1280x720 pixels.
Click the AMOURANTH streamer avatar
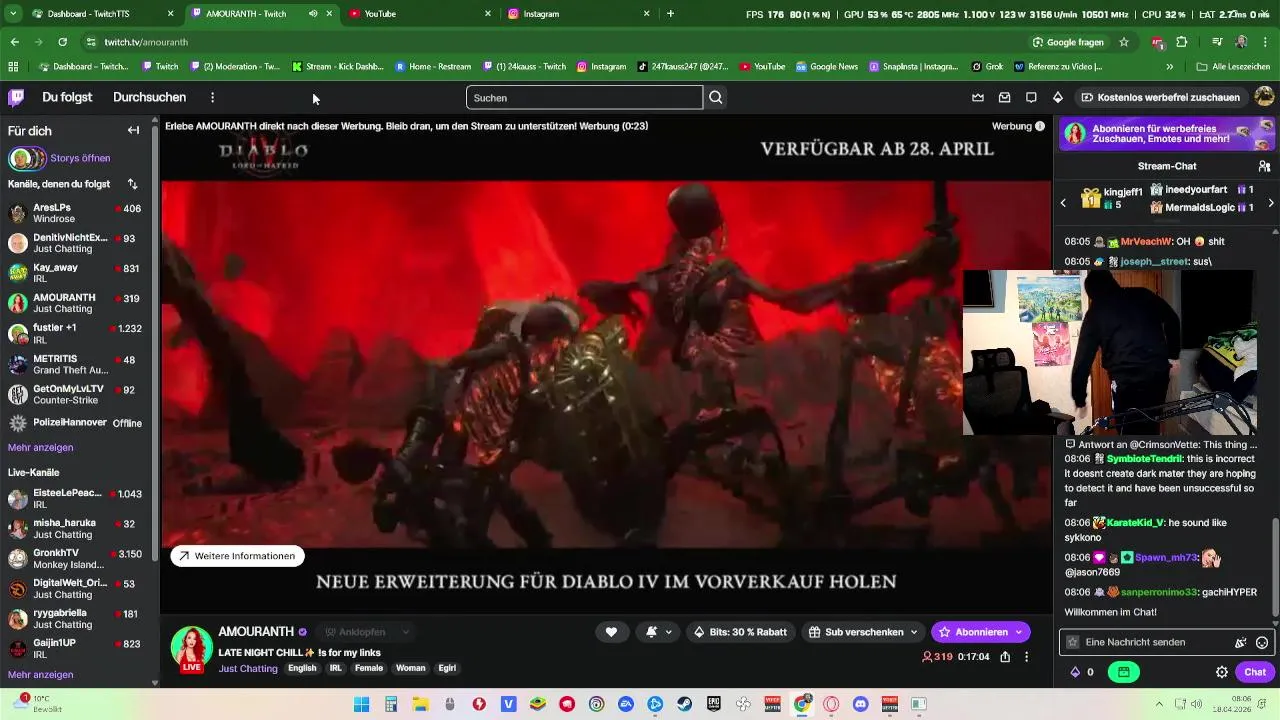click(191, 647)
